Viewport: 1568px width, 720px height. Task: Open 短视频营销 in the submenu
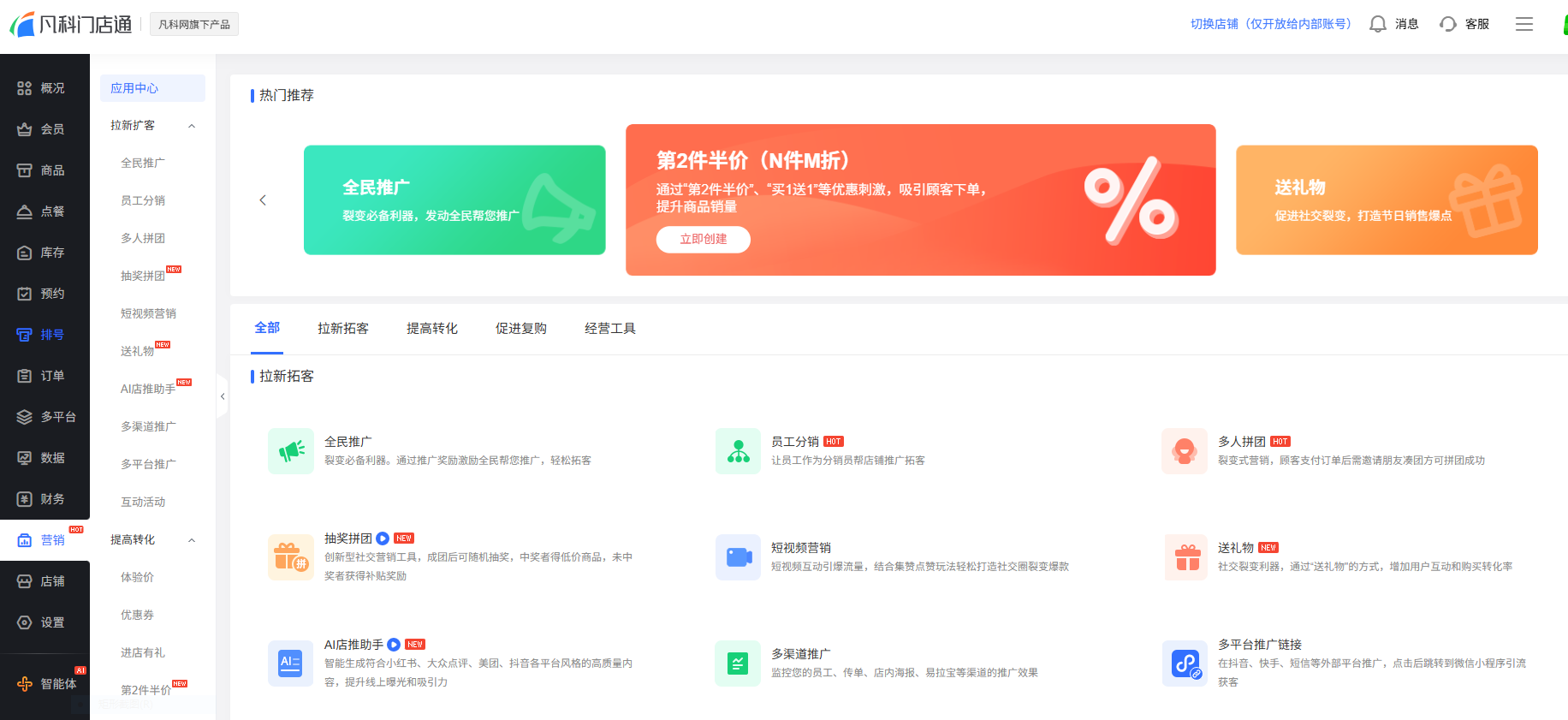[x=148, y=314]
